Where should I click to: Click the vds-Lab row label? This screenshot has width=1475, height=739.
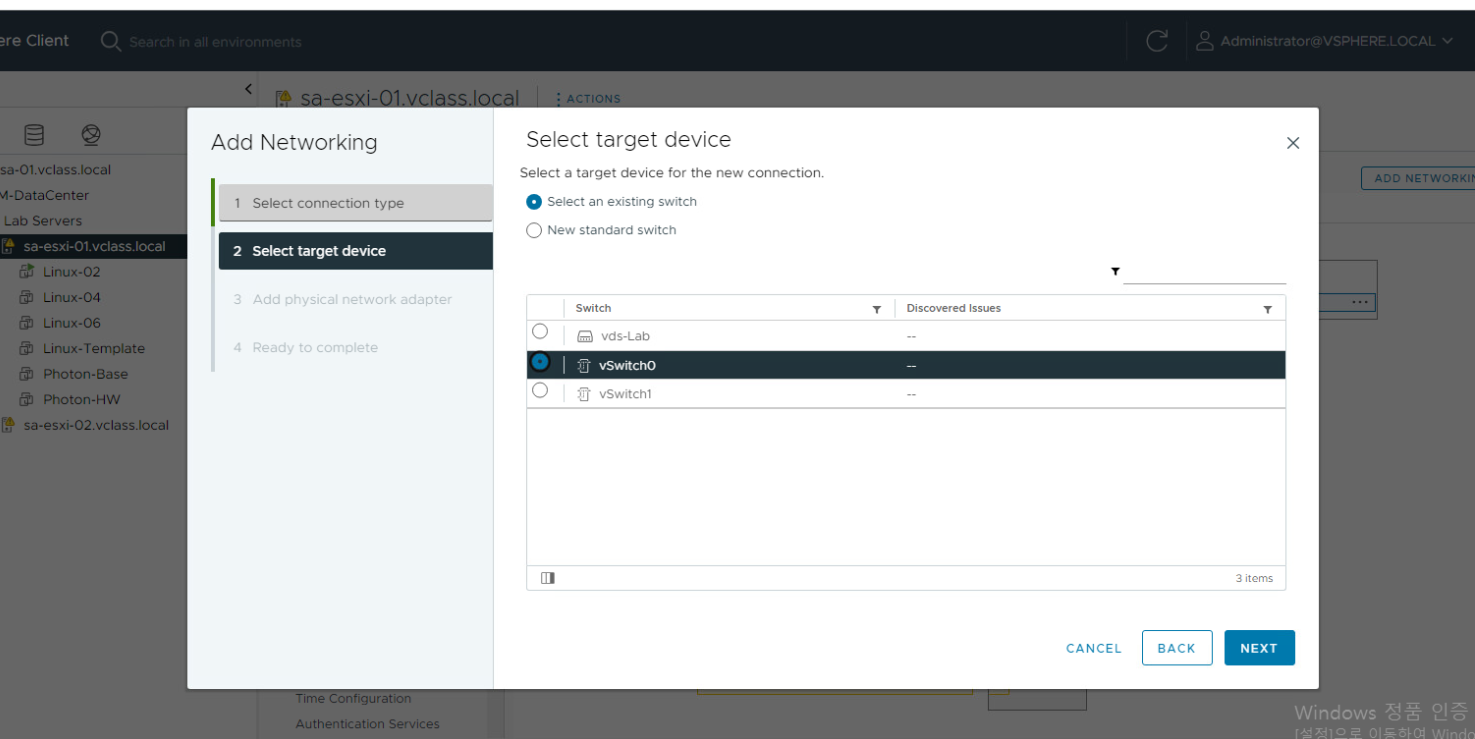(625, 336)
